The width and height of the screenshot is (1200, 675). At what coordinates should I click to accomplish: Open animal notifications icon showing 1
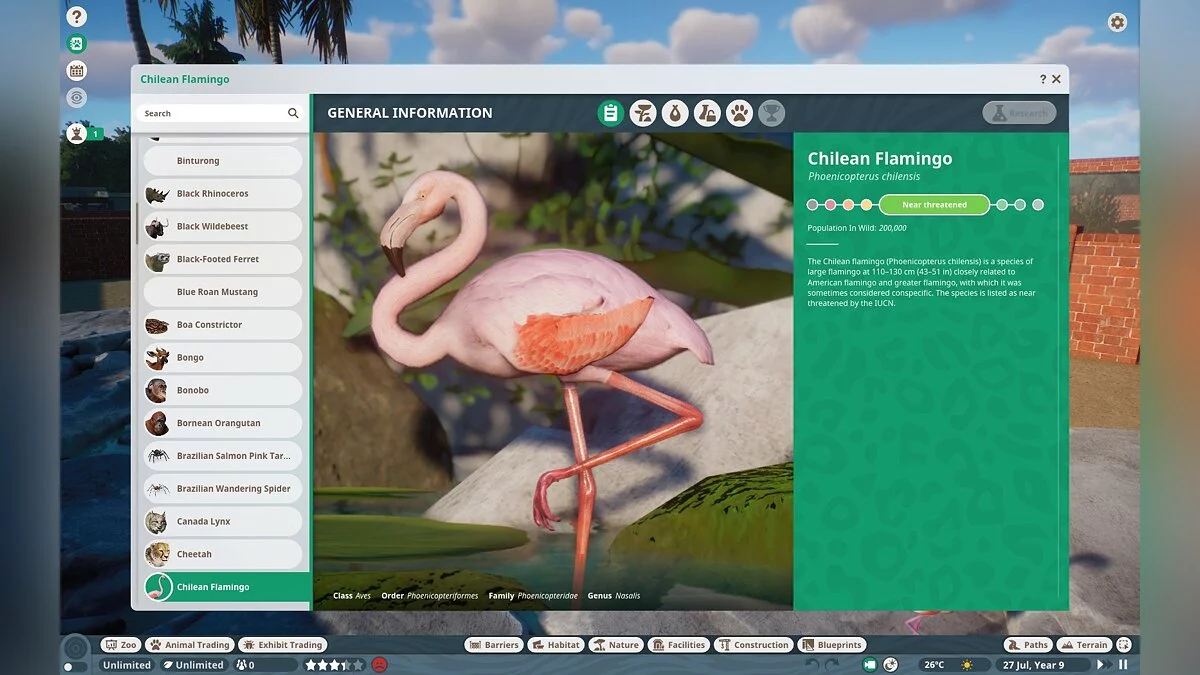76,133
